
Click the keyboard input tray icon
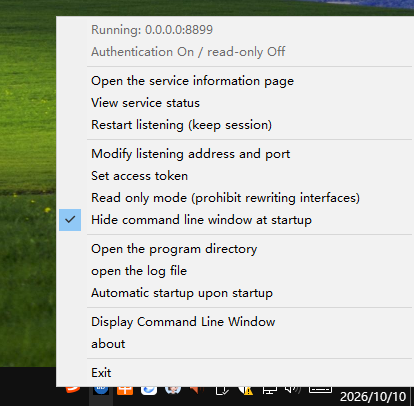[320, 389]
